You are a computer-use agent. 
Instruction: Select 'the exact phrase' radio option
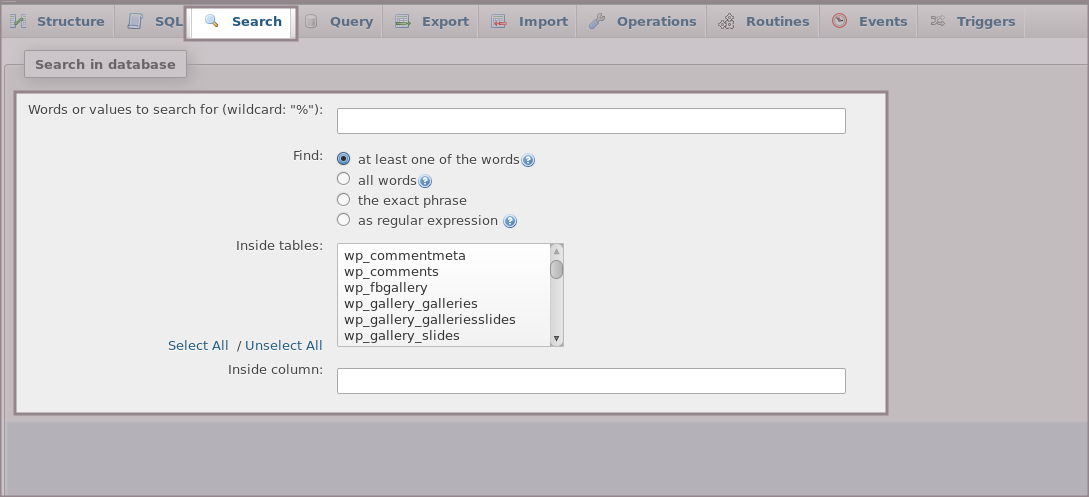[x=344, y=200]
